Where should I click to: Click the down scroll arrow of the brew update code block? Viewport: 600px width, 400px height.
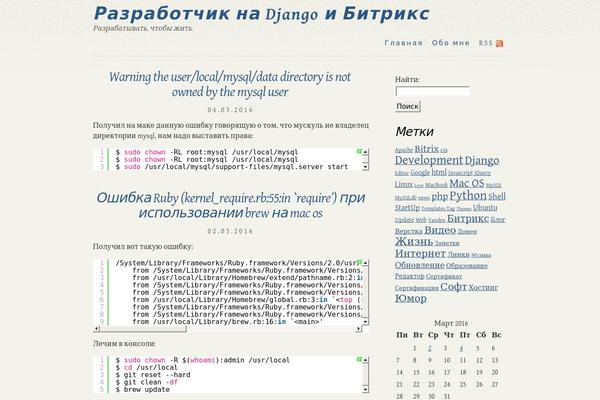[365, 390]
